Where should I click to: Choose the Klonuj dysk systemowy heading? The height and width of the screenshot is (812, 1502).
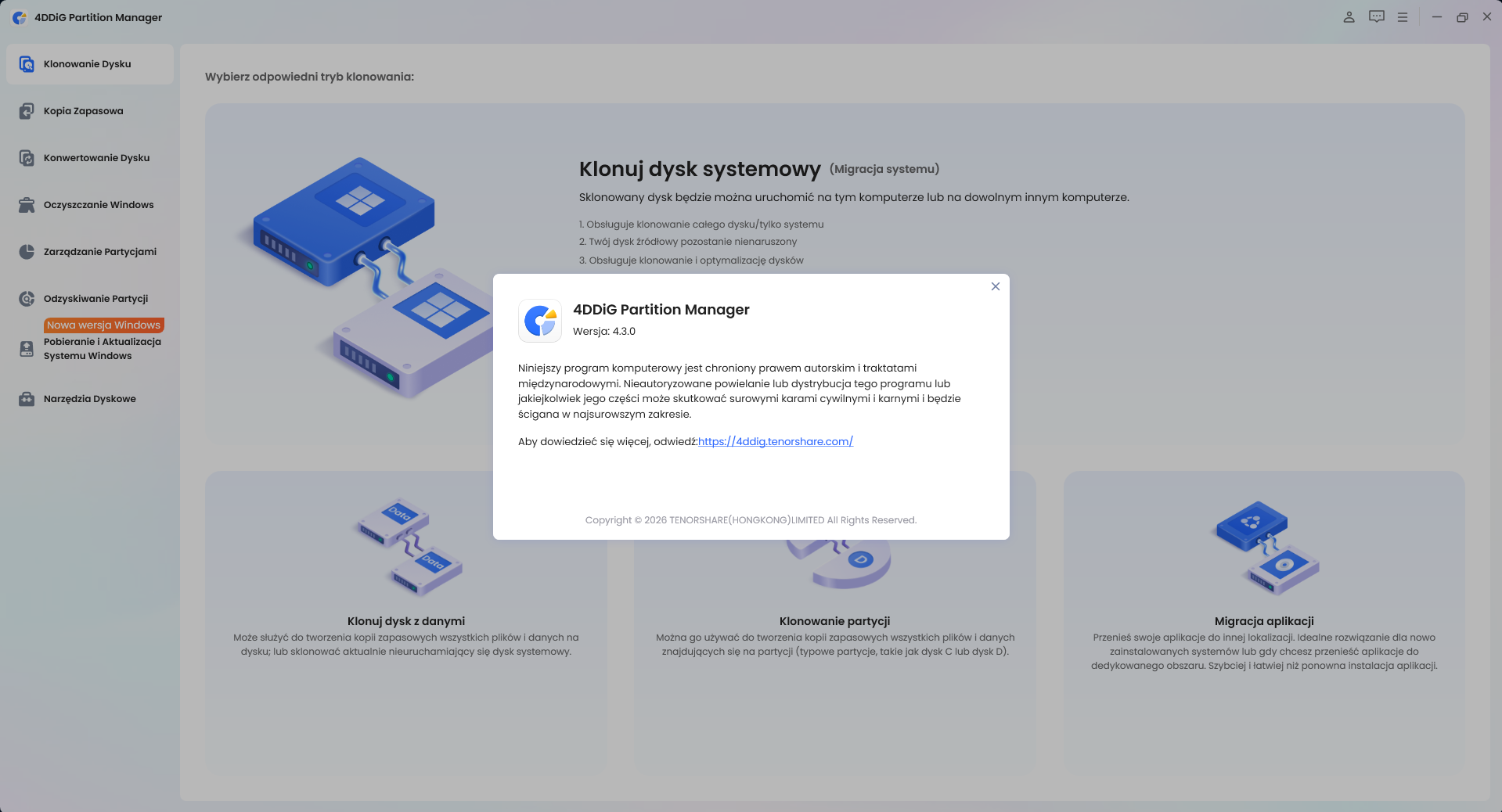point(700,169)
